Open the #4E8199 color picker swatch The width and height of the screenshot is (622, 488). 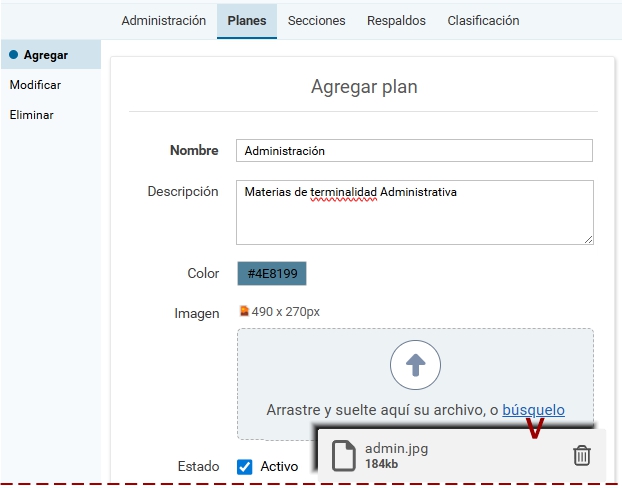(272, 274)
